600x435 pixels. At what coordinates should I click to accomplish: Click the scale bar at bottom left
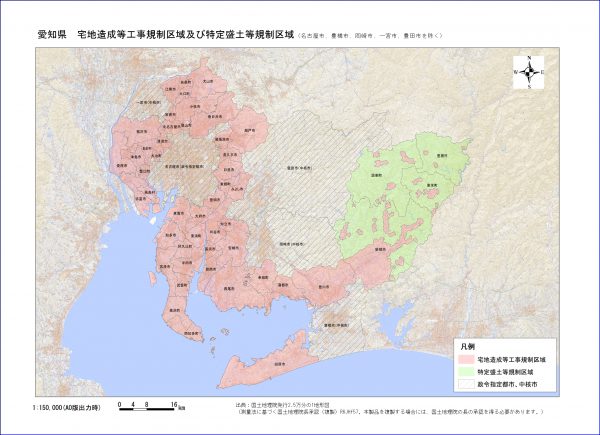click(147, 405)
